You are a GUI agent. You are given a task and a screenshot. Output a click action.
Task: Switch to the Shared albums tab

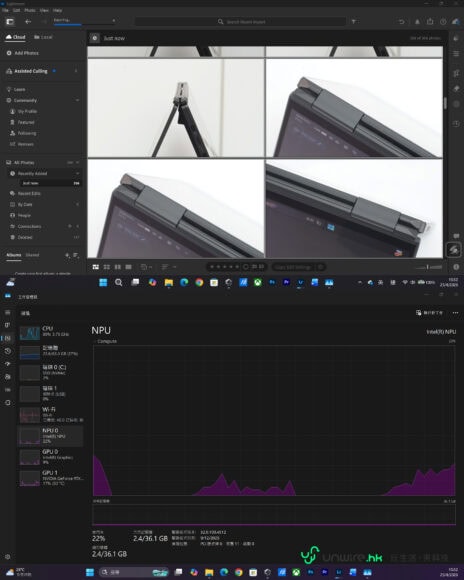[x=32, y=255]
